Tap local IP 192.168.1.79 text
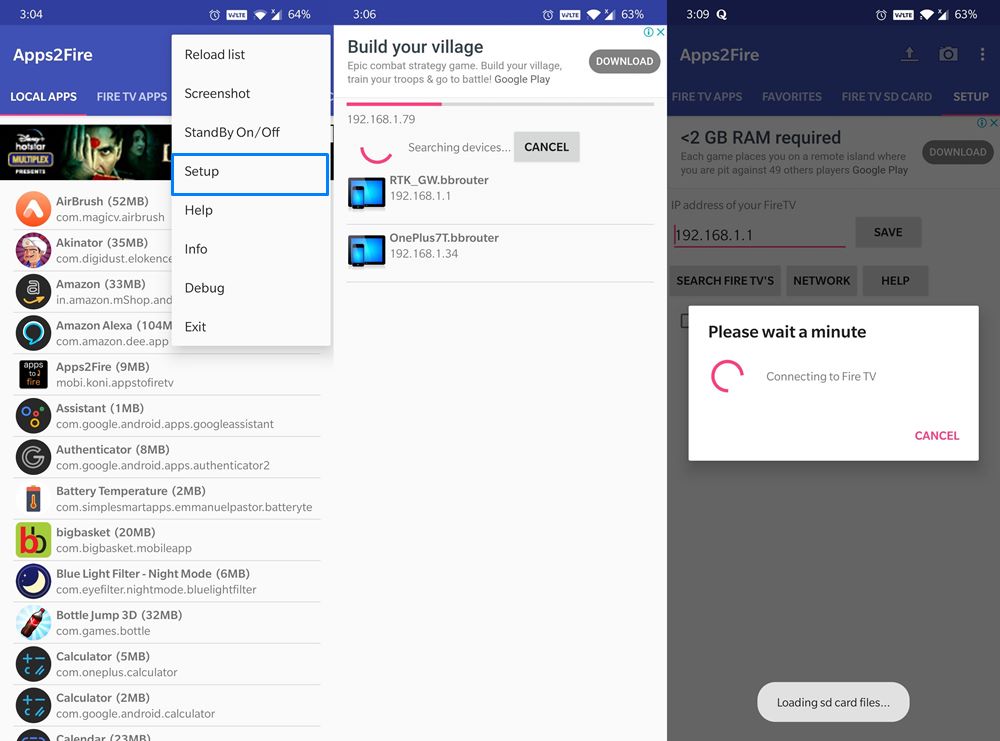Viewport: 1000px width, 741px height. [381, 119]
